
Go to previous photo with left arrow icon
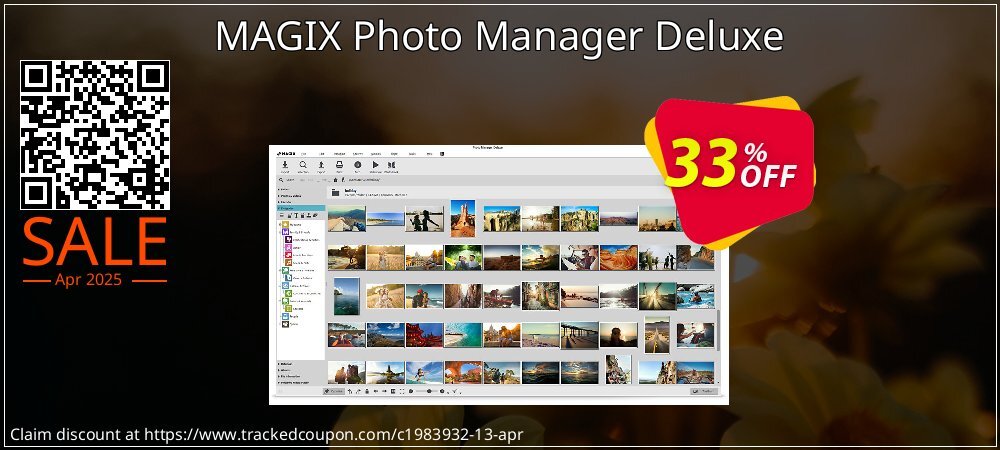(x=376, y=391)
